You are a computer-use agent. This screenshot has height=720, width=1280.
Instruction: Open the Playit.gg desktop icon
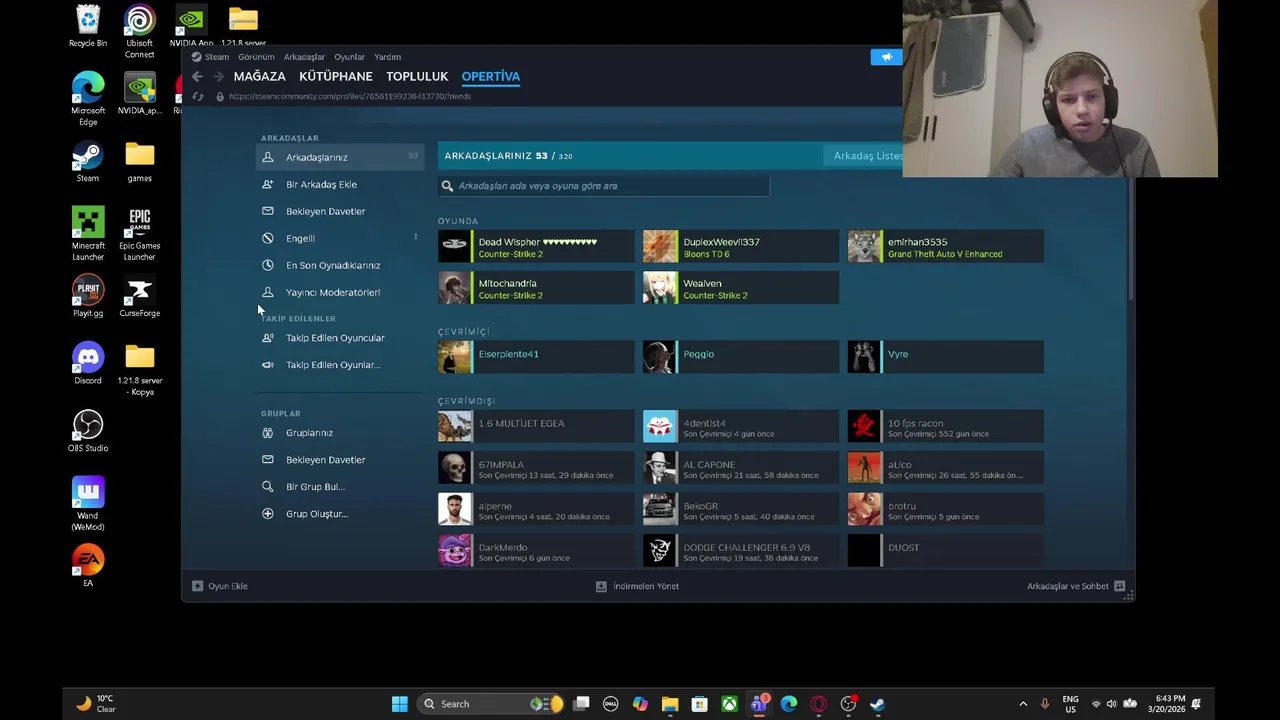point(88,297)
